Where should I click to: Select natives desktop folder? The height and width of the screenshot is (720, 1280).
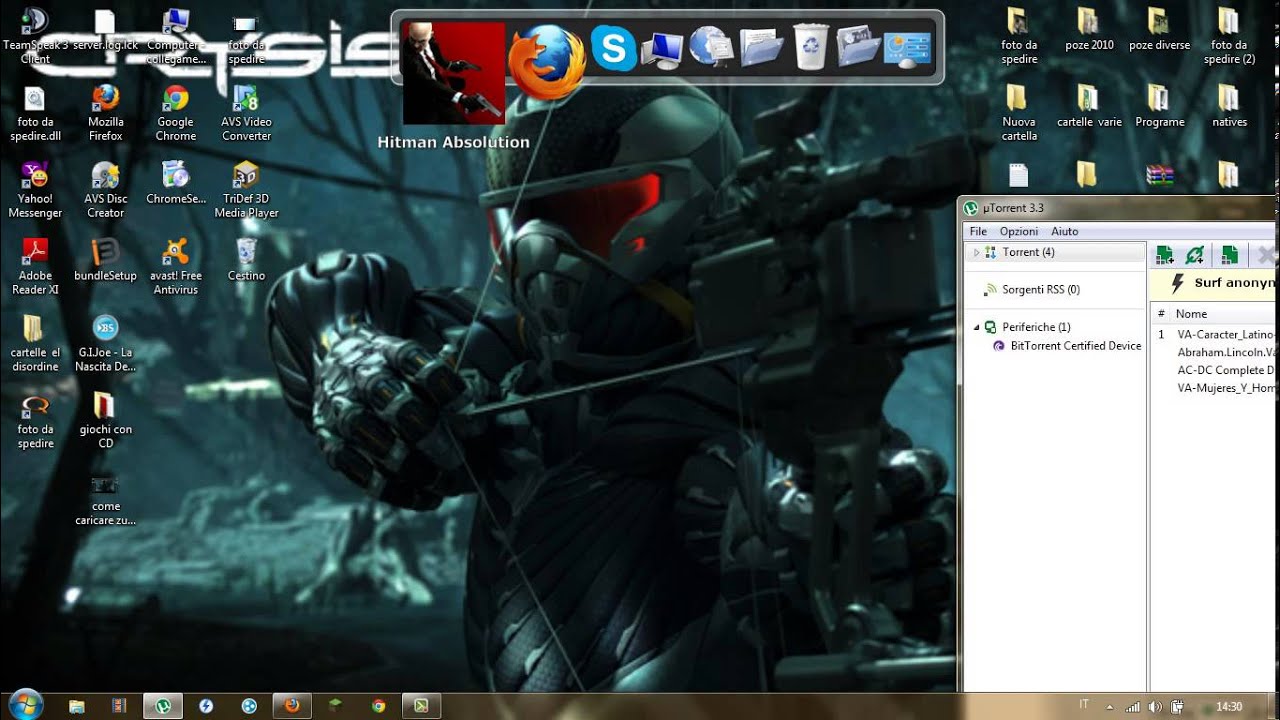(x=1229, y=107)
